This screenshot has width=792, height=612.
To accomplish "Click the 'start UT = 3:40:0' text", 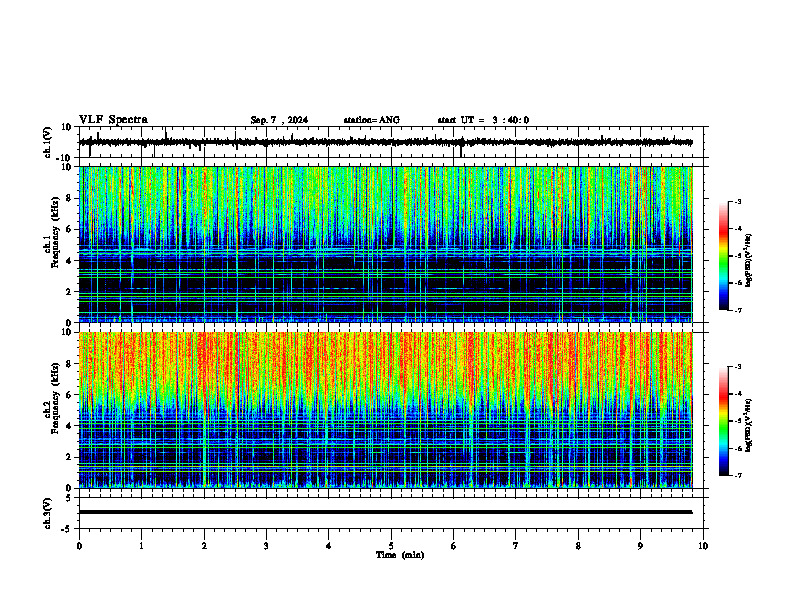I will (x=483, y=120).
